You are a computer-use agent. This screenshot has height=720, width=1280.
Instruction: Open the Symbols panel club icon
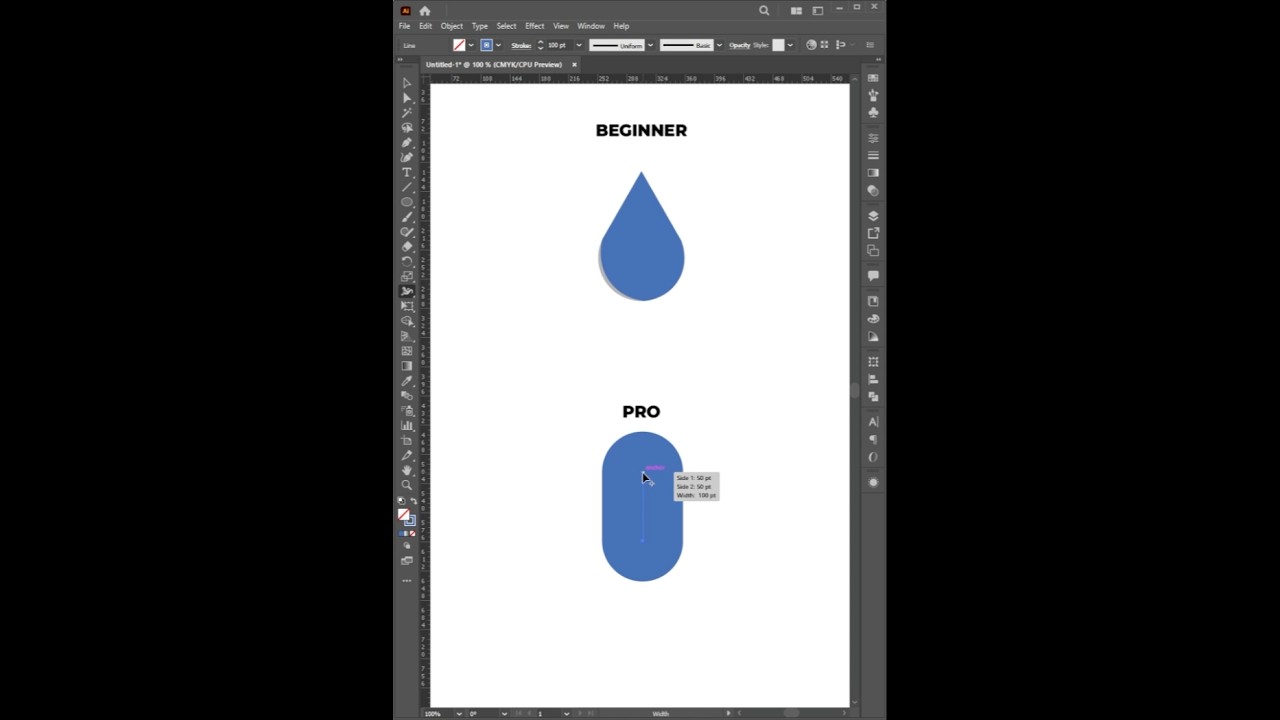[x=873, y=113]
